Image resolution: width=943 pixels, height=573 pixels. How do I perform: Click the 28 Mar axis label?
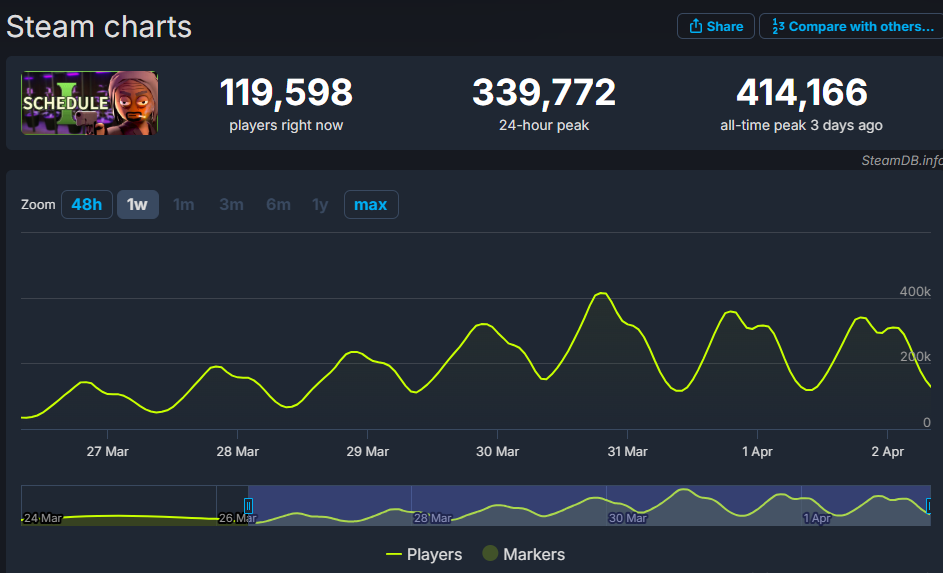[x=238, y=452]
